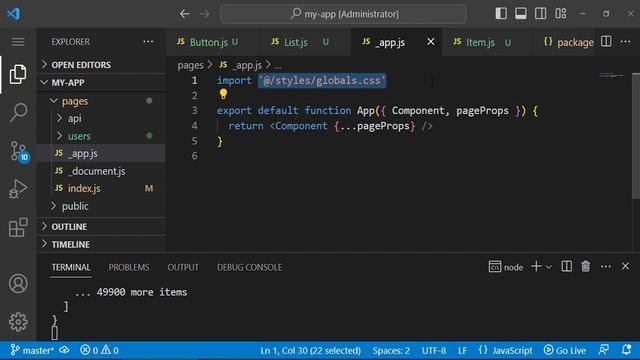Toggle the primary side bar layout icon
The width and height of the screenshot is (640, 360).
501,14
